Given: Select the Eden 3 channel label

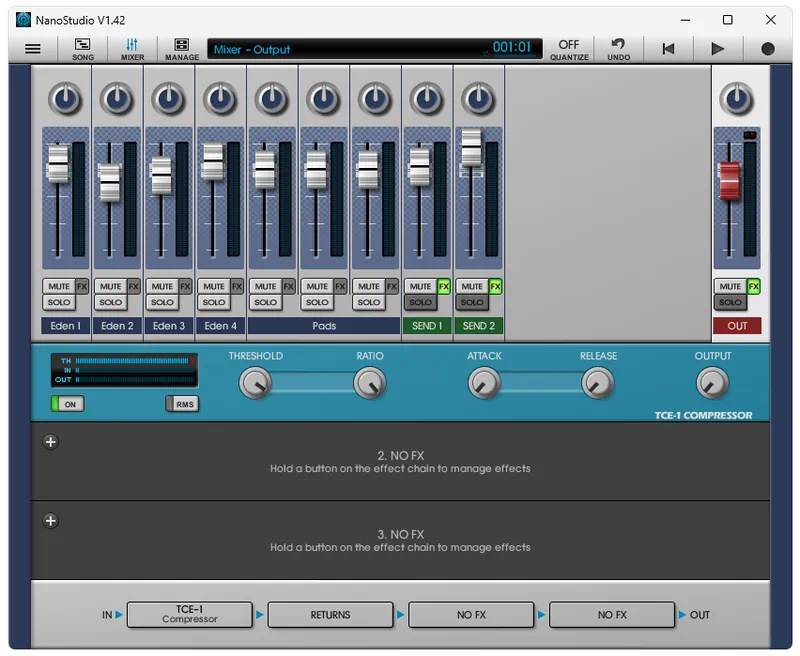Looking at the screenshot, I should 168,325.
